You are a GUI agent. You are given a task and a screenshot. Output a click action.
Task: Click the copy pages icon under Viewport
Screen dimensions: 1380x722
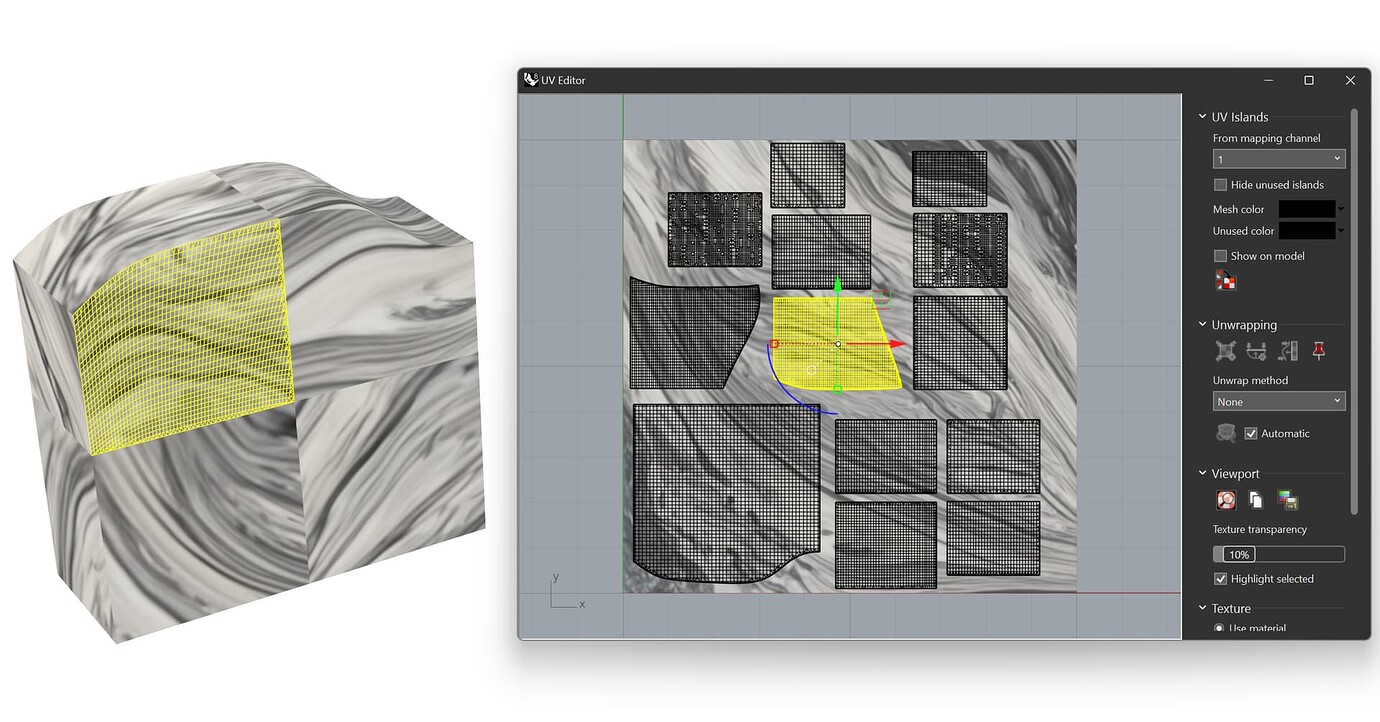[x=1256, y=500]
